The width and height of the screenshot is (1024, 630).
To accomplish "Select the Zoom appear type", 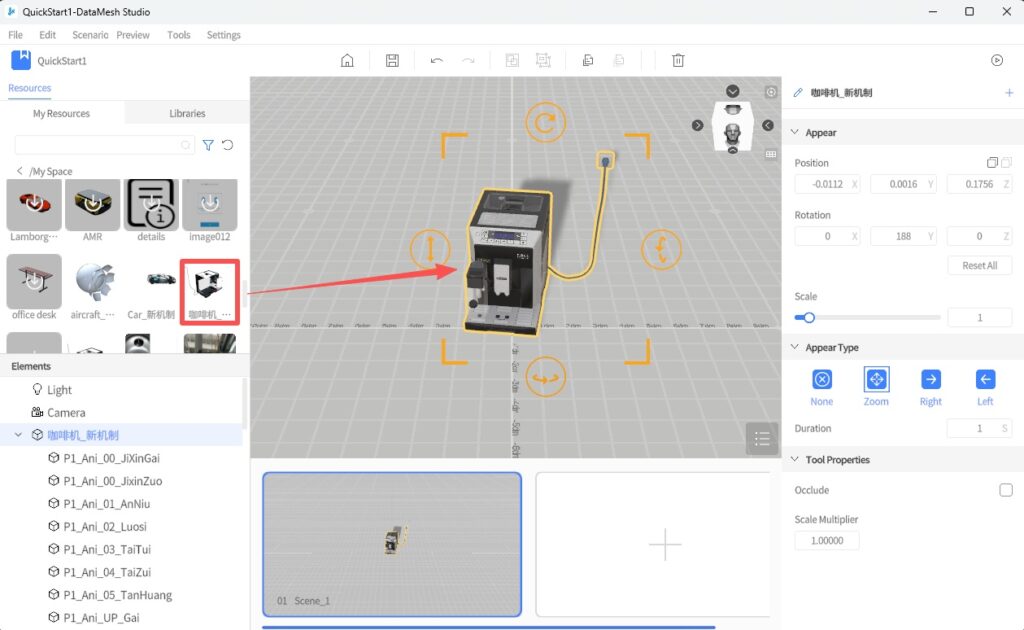I will click(876, 380).
